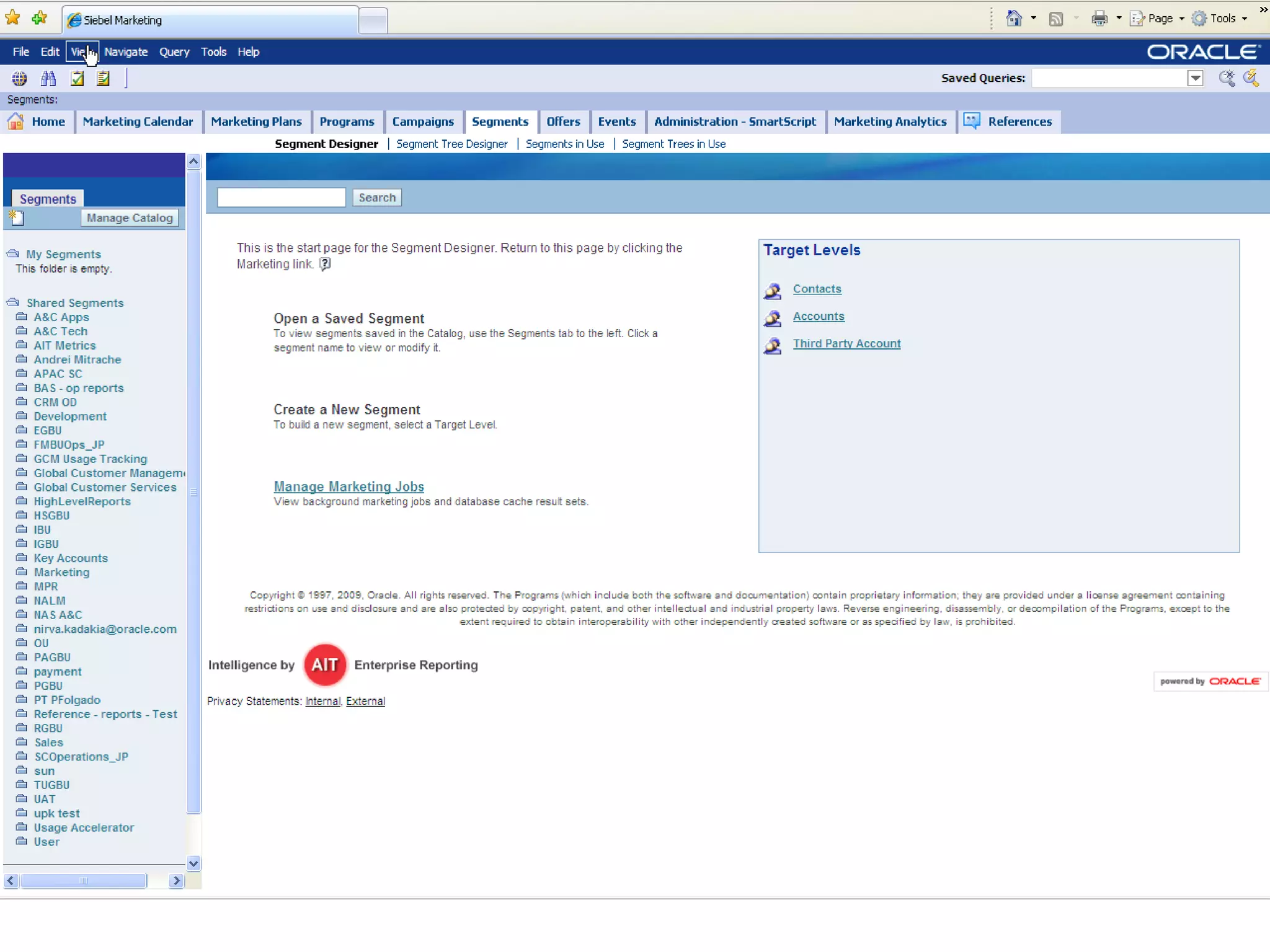Click the browser Favorites star icon
Viewport: 1270px width, 952px height.
(12, 19)
